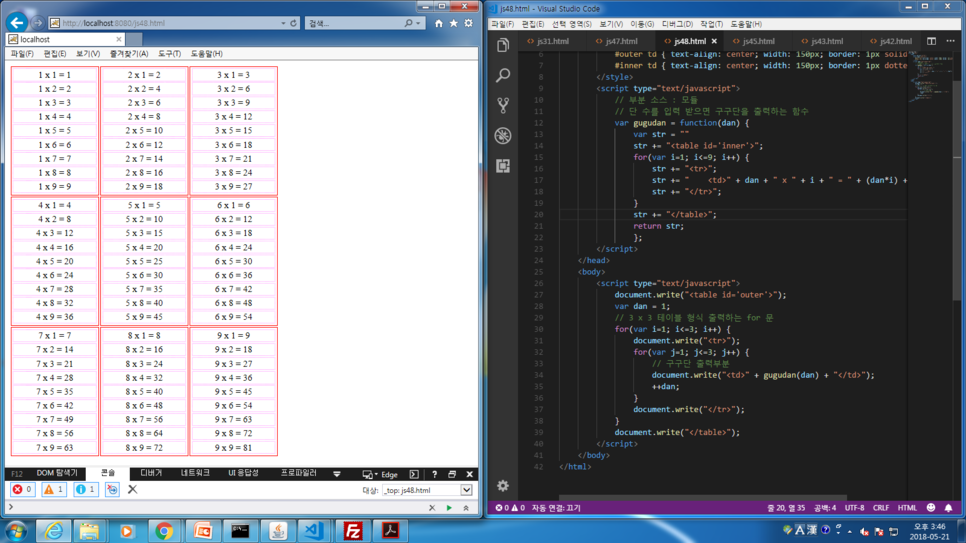Toggle clear-on-navigate console button

pos(112,489)
